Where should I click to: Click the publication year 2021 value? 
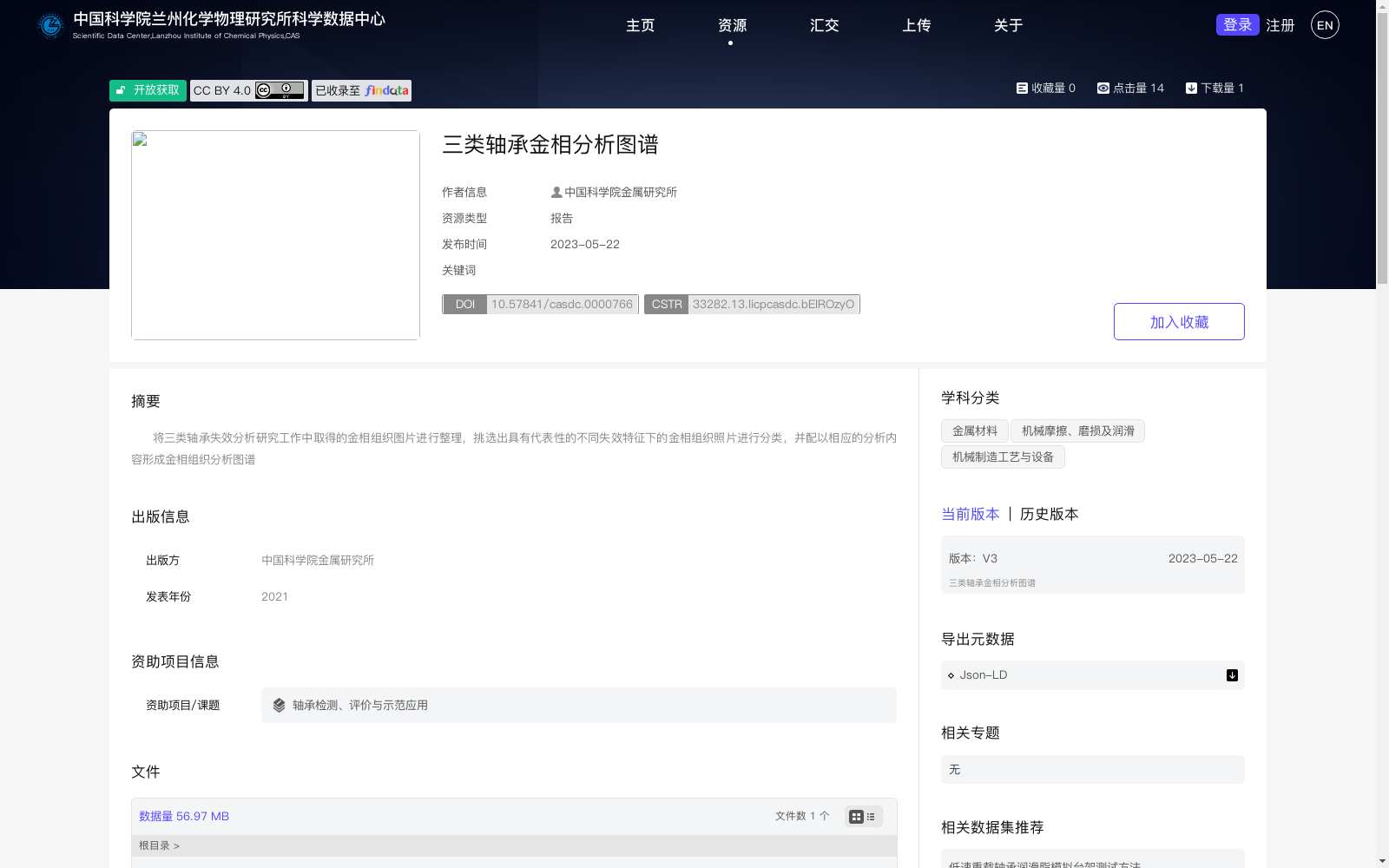click(274, 596)
